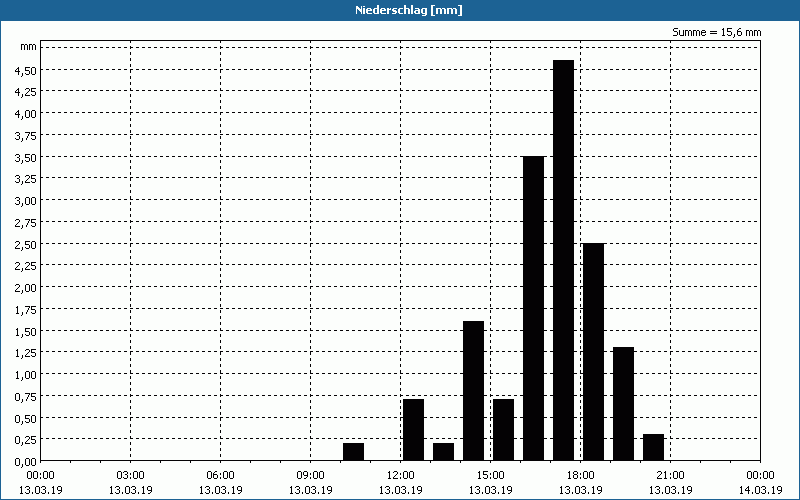Select the 0,7 mm bar starting at 12:00
This screenshot has width=800, height=500.
[x=413, y=430]
